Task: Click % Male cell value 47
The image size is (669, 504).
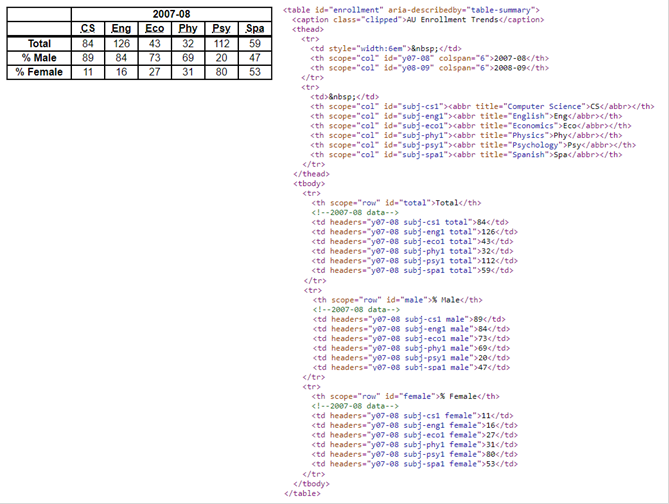Action: [255, 58]
